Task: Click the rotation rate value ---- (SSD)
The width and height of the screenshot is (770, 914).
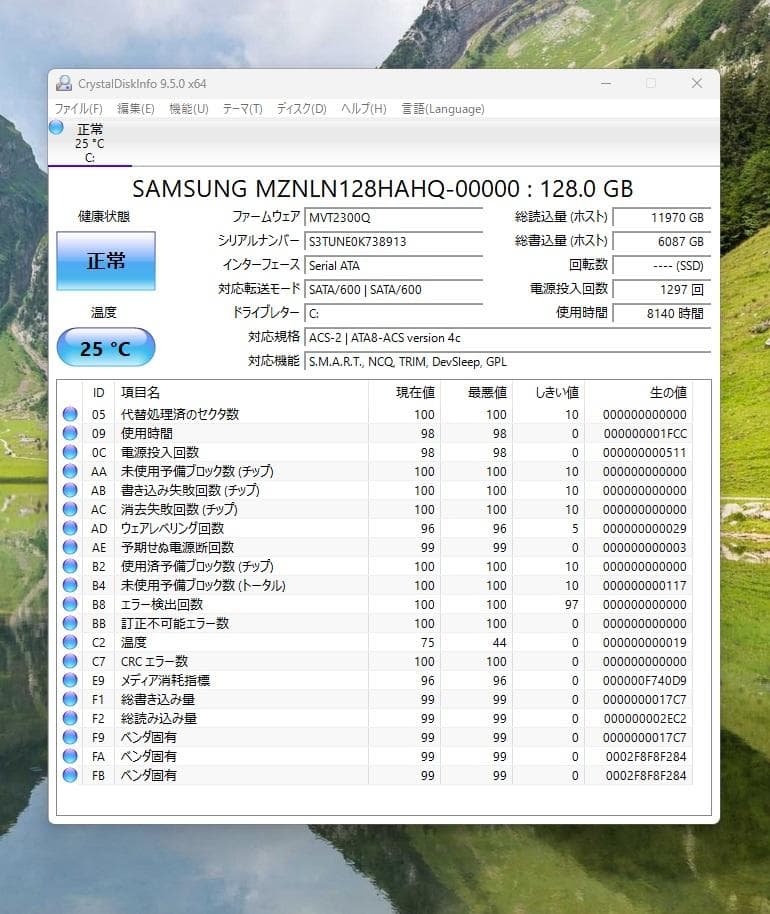Action: click(662, 265)
